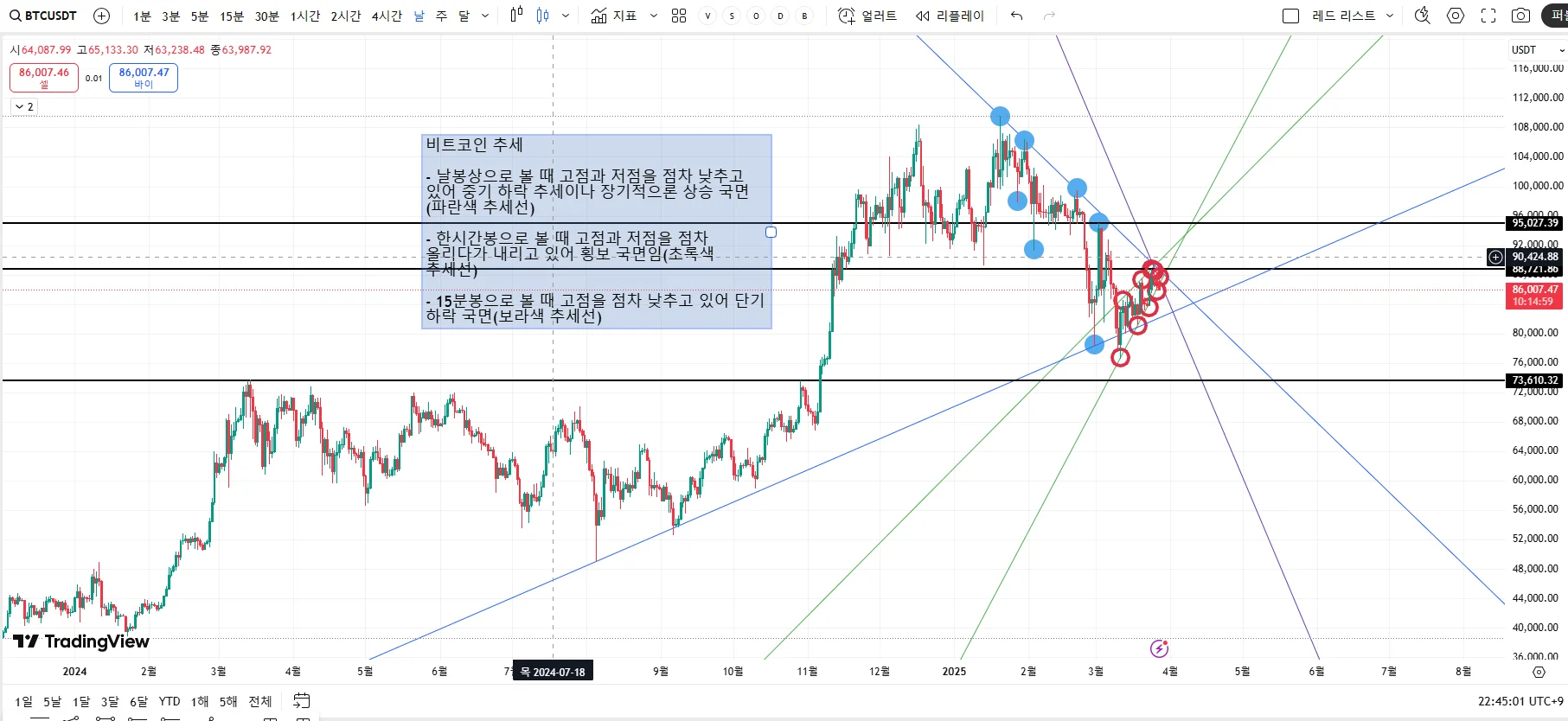Screen dimensions: 1568x721
Task: Open chart settings hexagon icon
Action: (1456, 16)
